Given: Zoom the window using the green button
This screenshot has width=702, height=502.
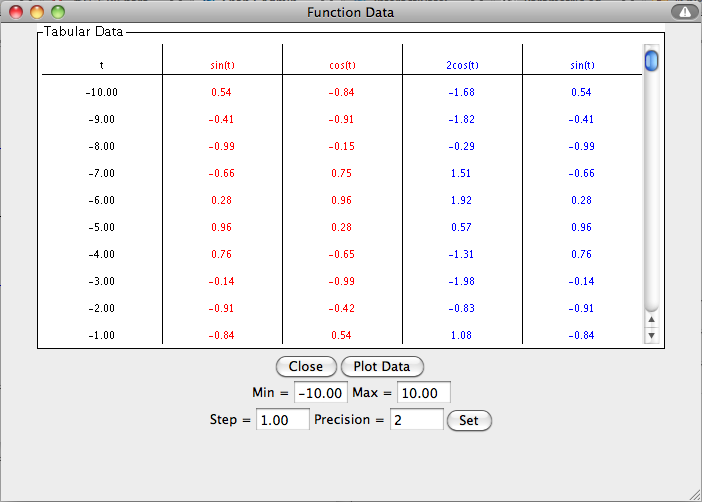Looking at the screenshot, I should coord(57,13).
